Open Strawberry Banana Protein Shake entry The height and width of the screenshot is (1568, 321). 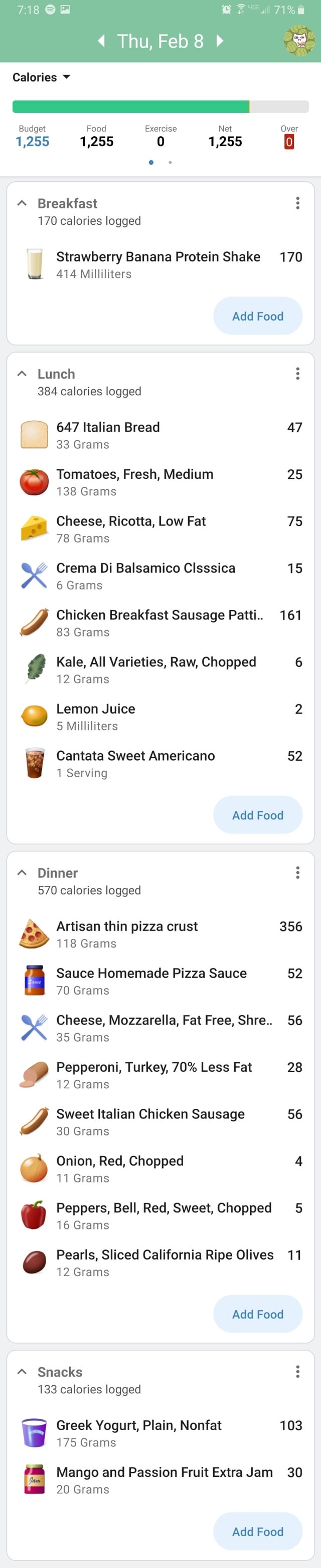click(161, 264)
